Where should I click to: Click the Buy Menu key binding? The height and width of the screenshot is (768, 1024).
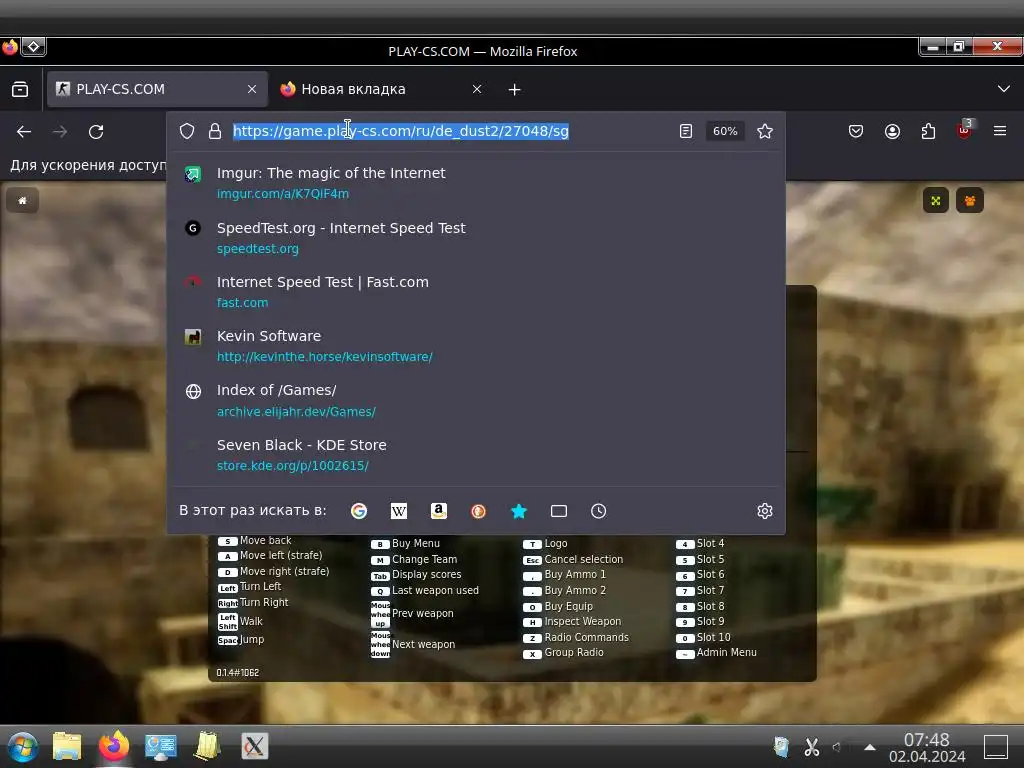pos(406,543)
